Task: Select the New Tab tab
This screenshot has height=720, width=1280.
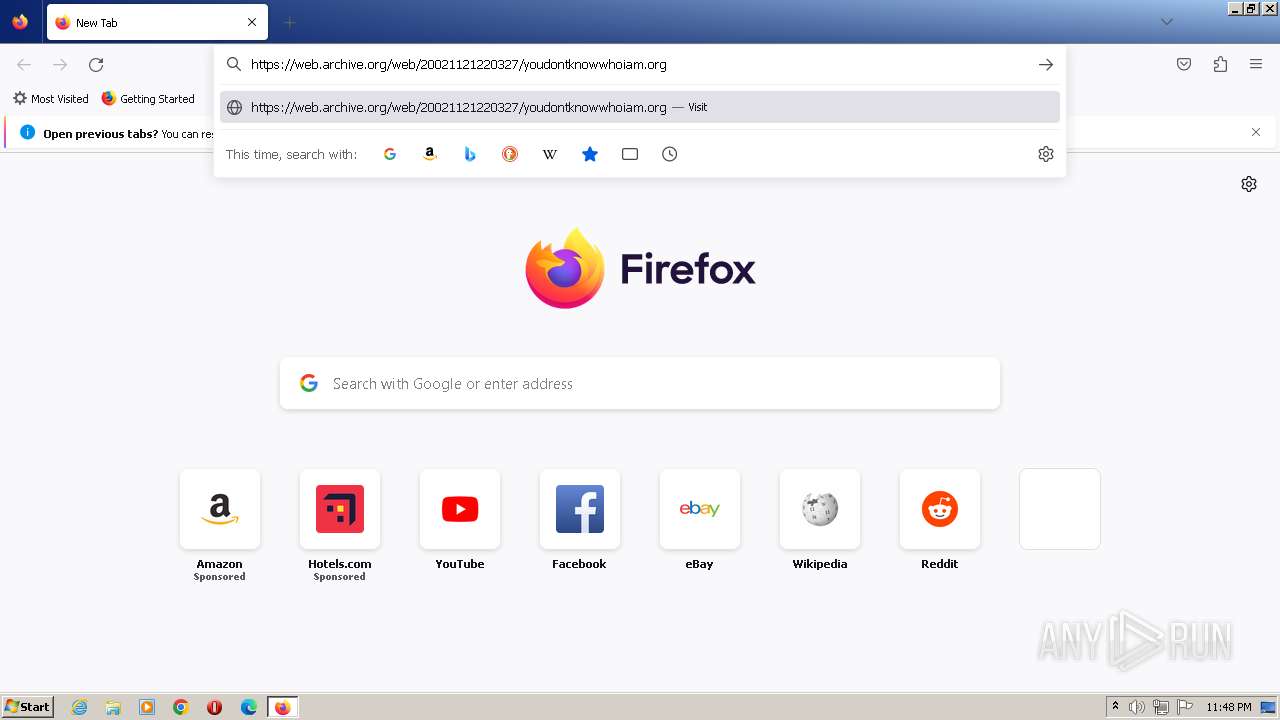Action: pyautogui.click(x=157, y=22)
